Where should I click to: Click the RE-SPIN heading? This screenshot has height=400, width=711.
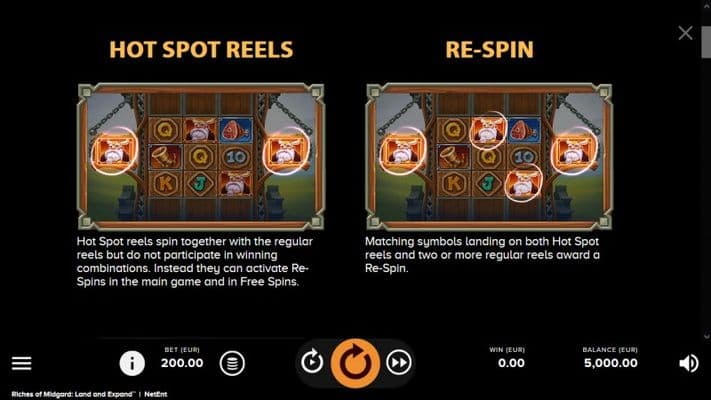tap(490, 49)
